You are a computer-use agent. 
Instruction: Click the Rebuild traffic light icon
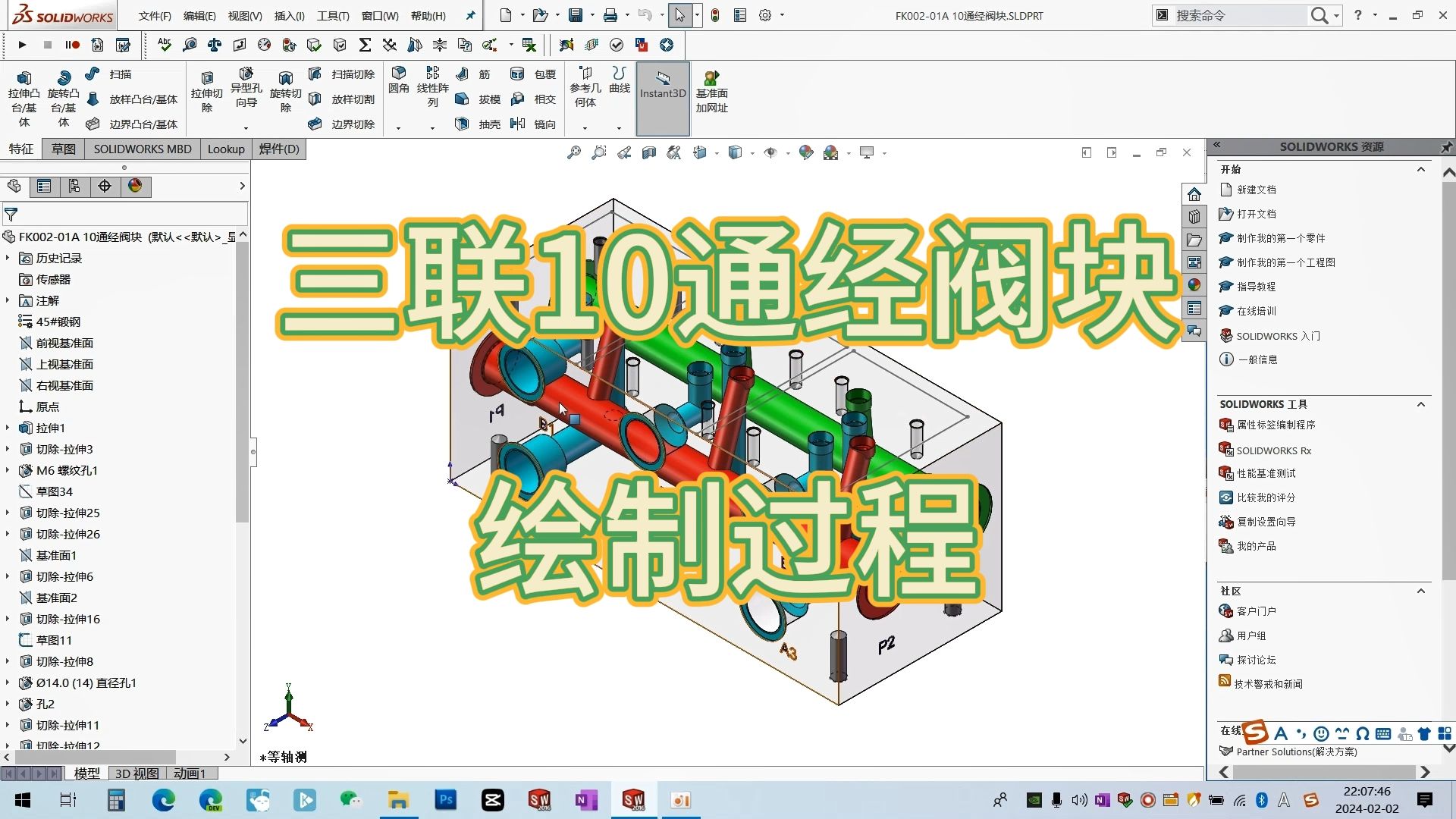point(715,15)
